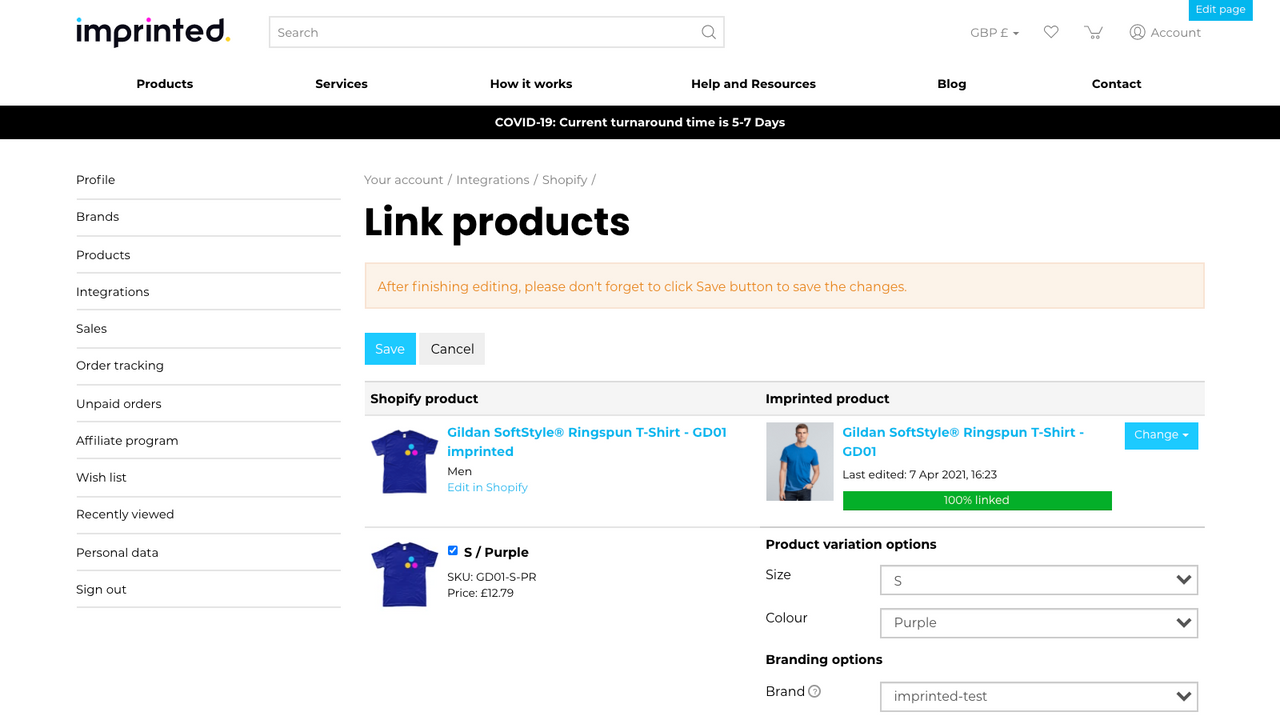
Task: Click the imprinted logo
Action: pos(152,32)
